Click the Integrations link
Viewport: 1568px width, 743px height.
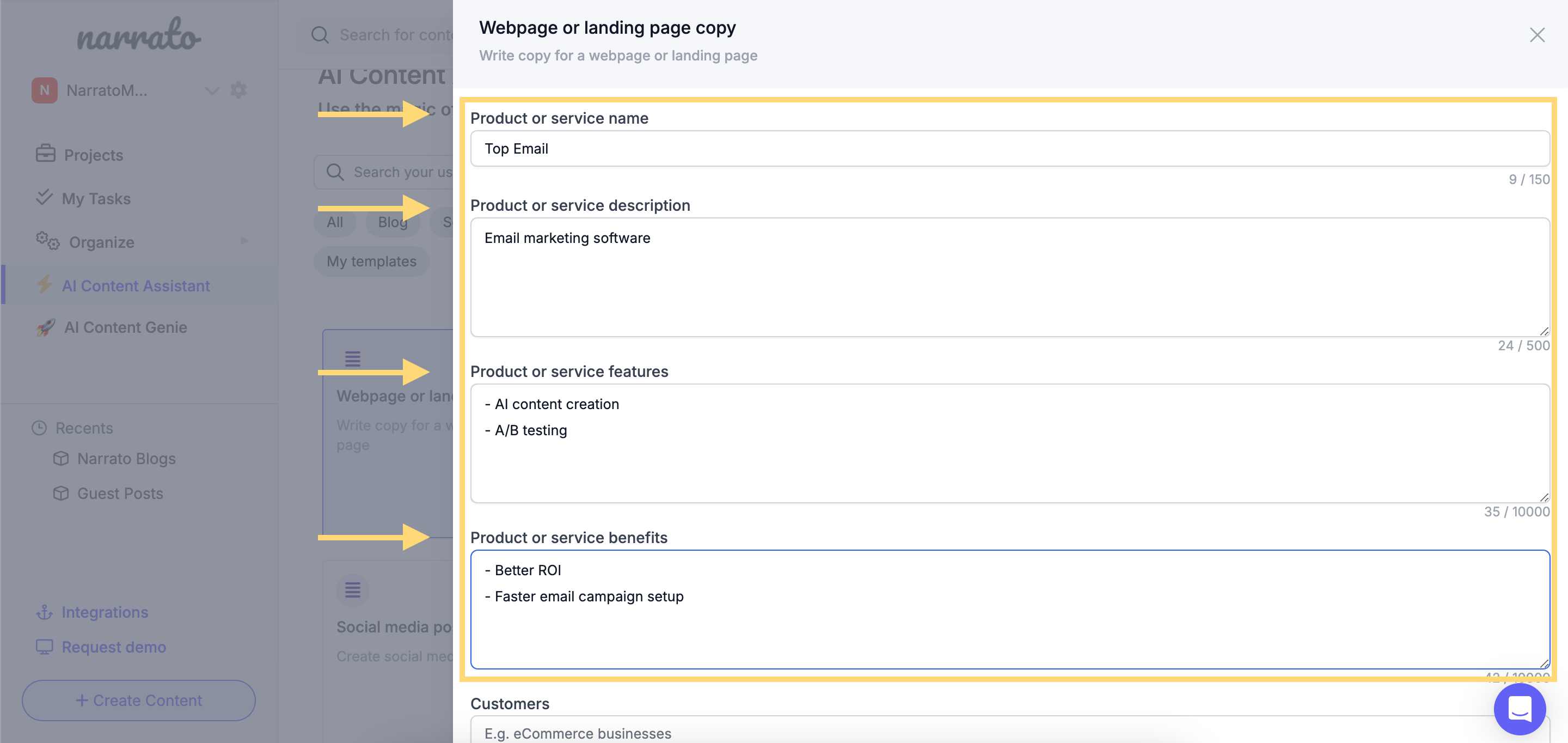coord(105,612)
